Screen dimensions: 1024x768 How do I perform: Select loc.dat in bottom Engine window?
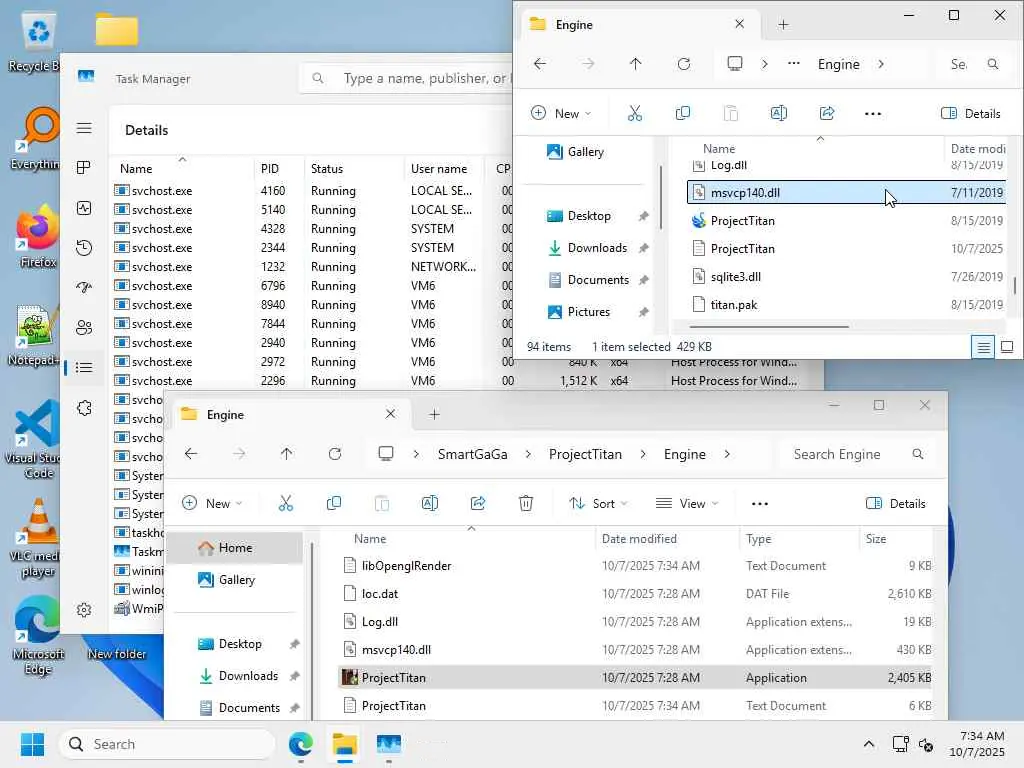(x=635, y=594)
